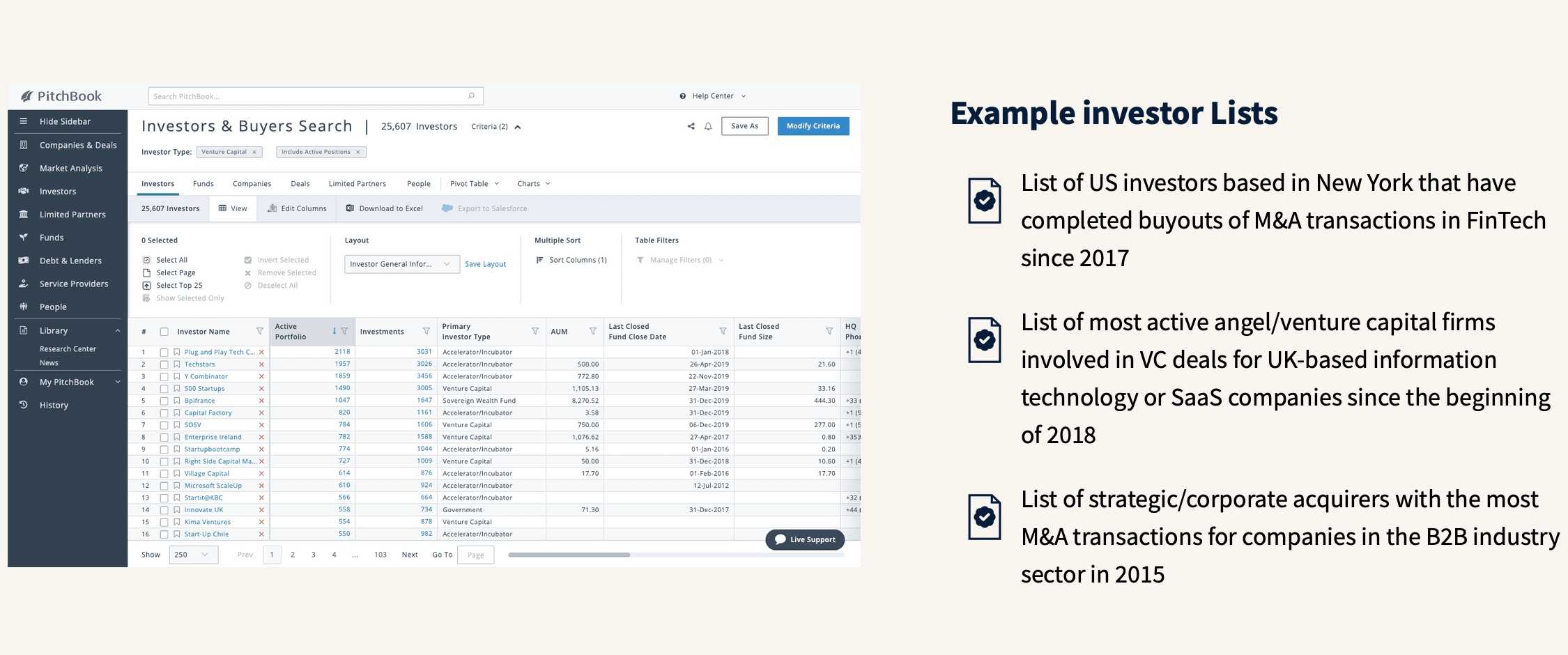The width and height of the screenshot is (1568, 655).
Task: Click the Save As button
Action: click(x=744, y=126)
